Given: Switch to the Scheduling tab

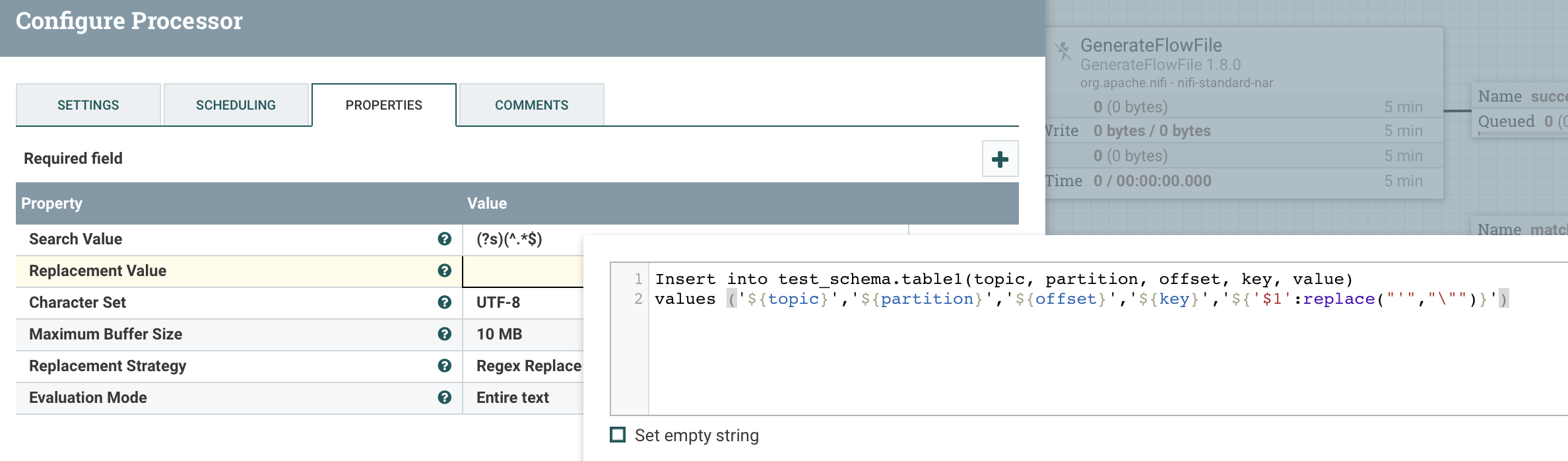Looking at the screenshot, I should tap(236, 105).
